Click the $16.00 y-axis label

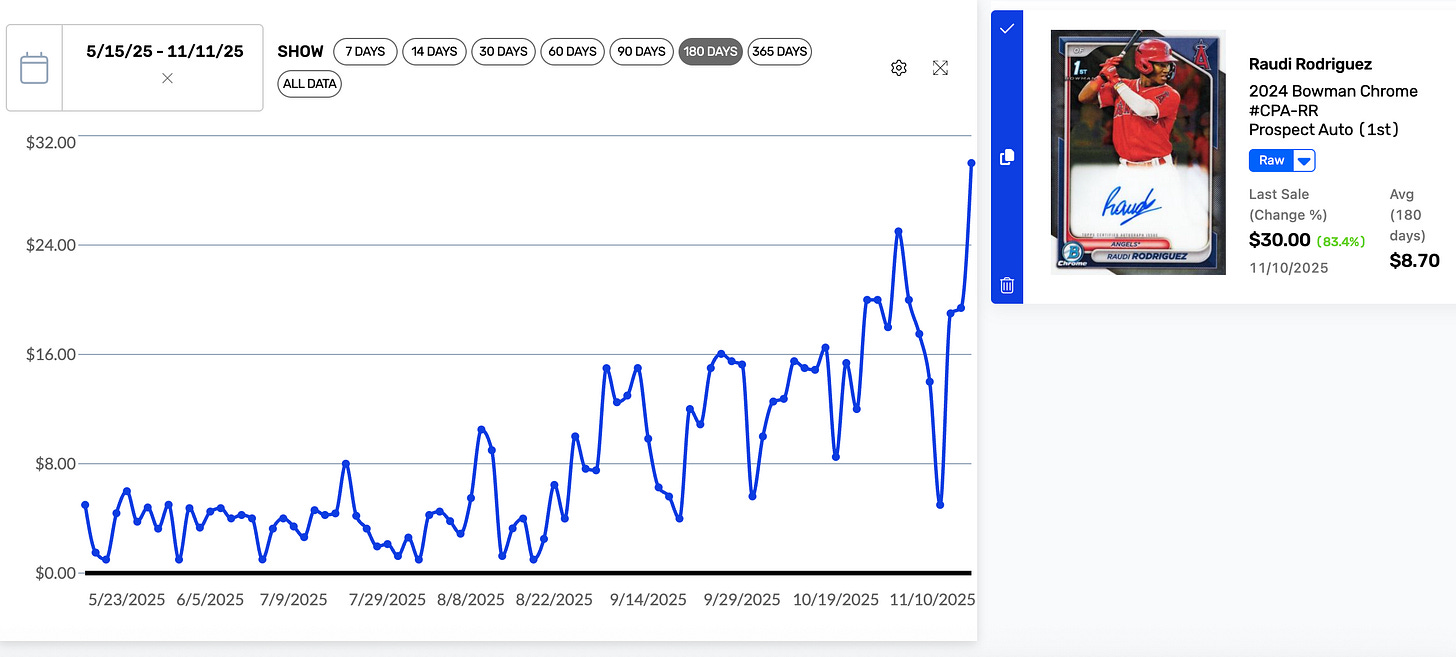pos(51,354)
